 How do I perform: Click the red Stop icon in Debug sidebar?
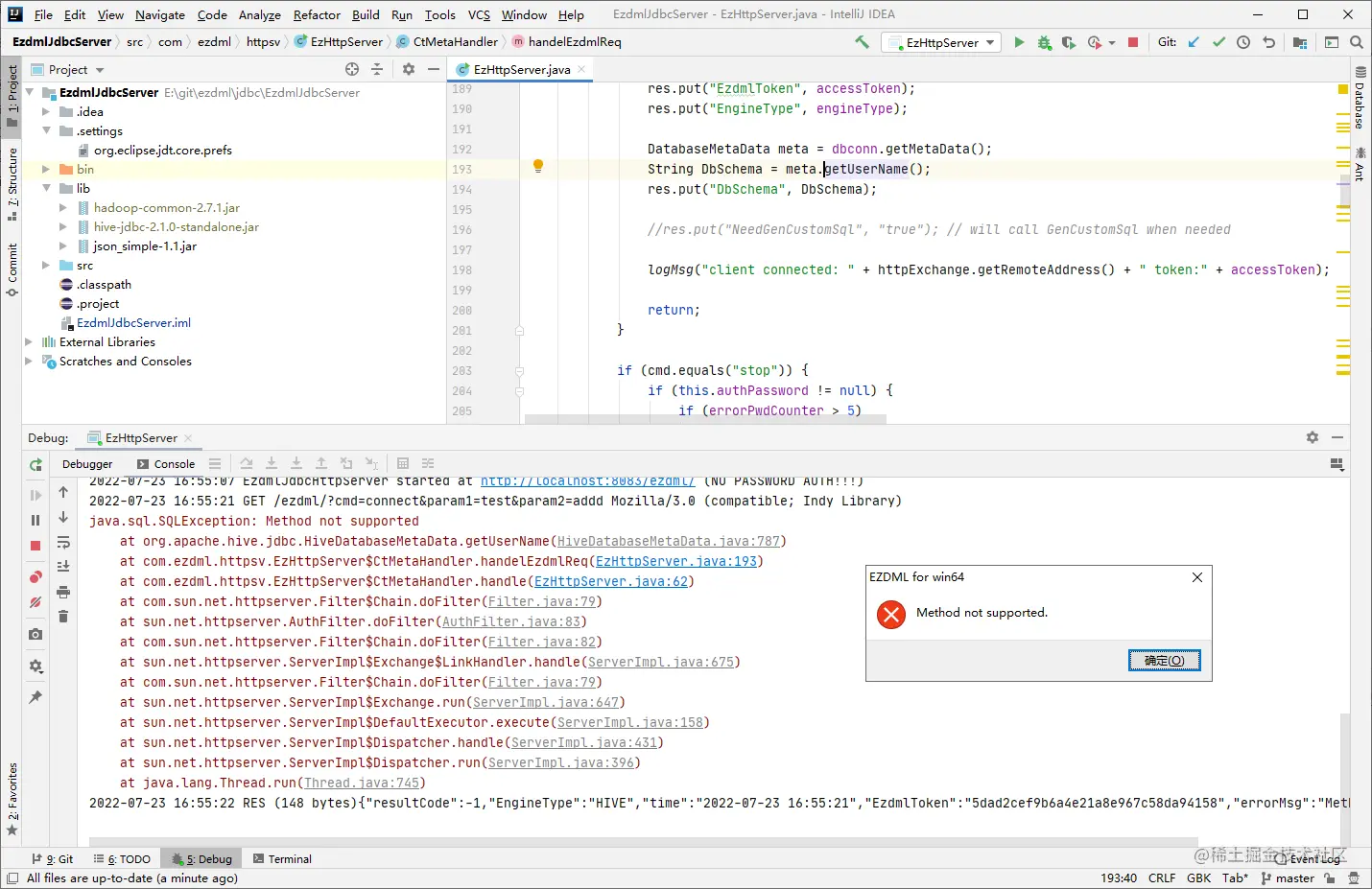[35, 546]
